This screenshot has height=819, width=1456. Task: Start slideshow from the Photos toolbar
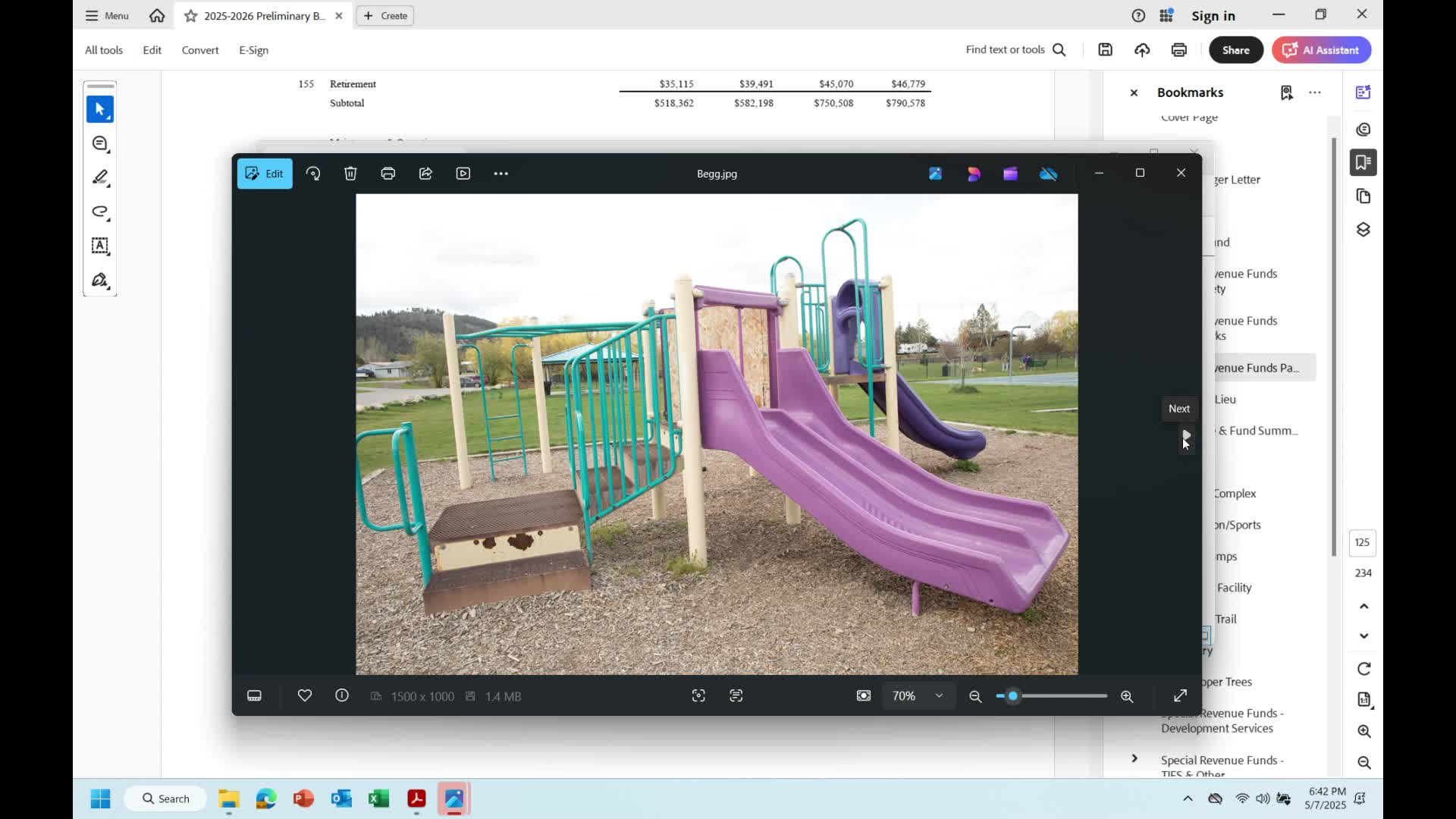pyautogui.click(x=463, y=174)
